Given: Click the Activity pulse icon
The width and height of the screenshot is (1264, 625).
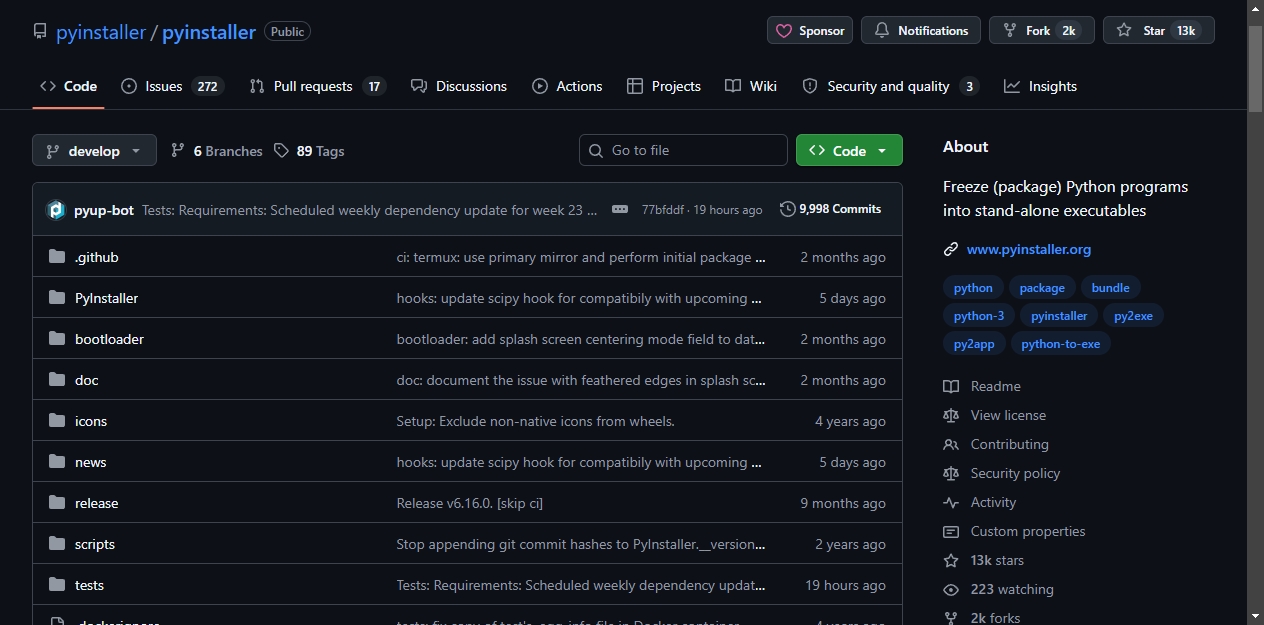Looking at the screenshot, I should pyautogui.click(x=951, y=502).
